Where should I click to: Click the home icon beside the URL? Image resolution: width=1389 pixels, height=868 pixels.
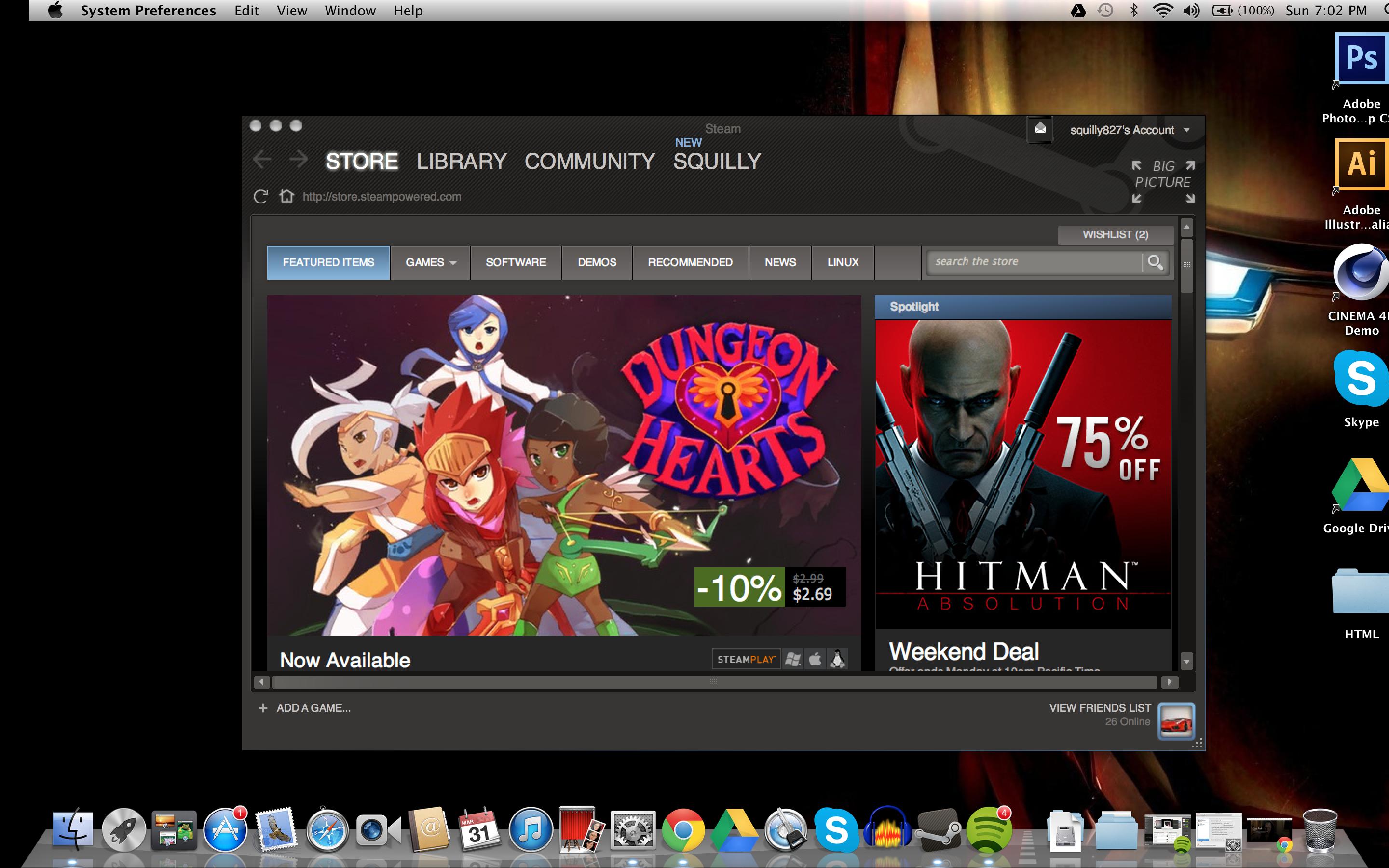coord(286,196)
